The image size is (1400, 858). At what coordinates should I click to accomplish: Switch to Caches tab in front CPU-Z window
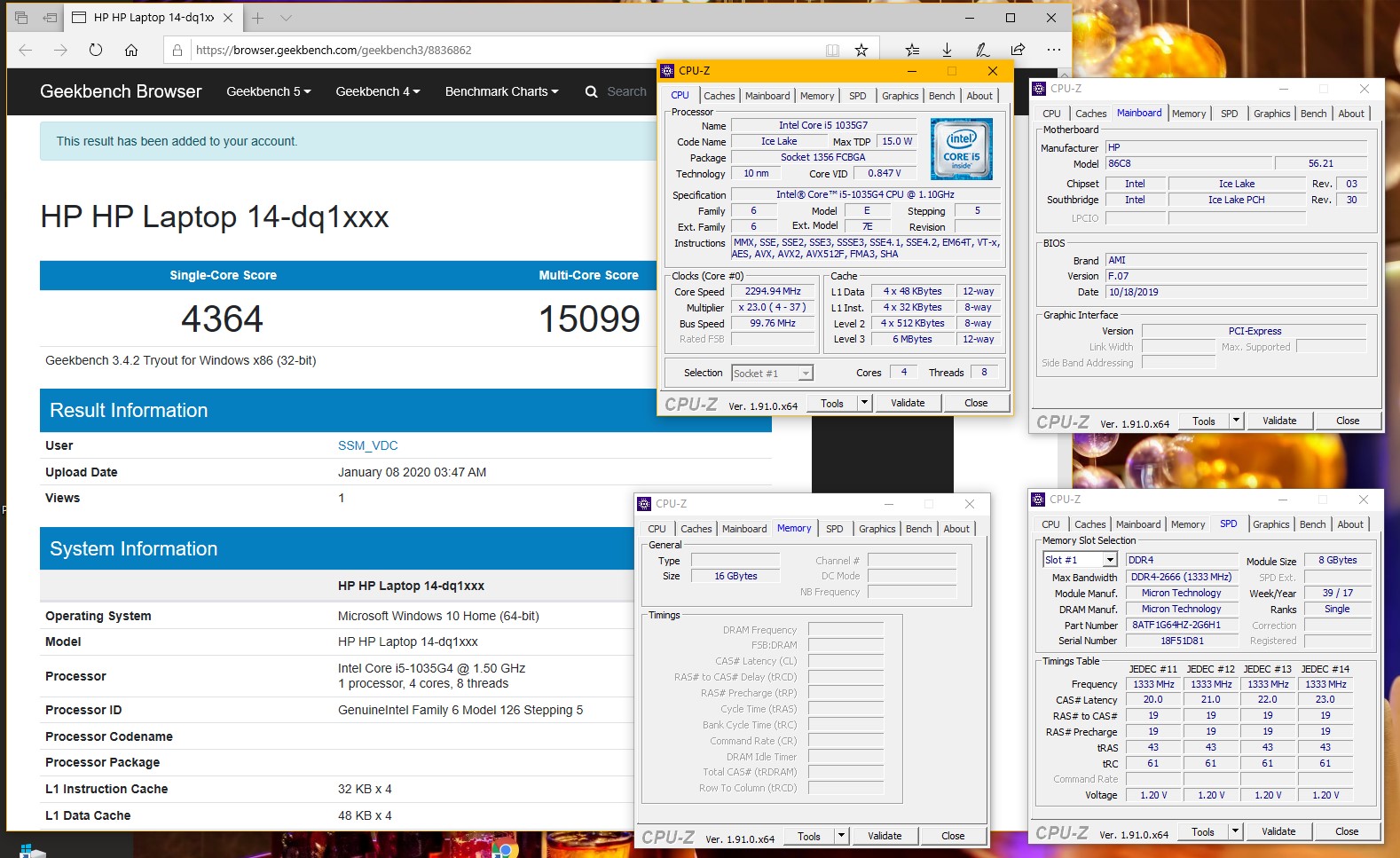719,96
